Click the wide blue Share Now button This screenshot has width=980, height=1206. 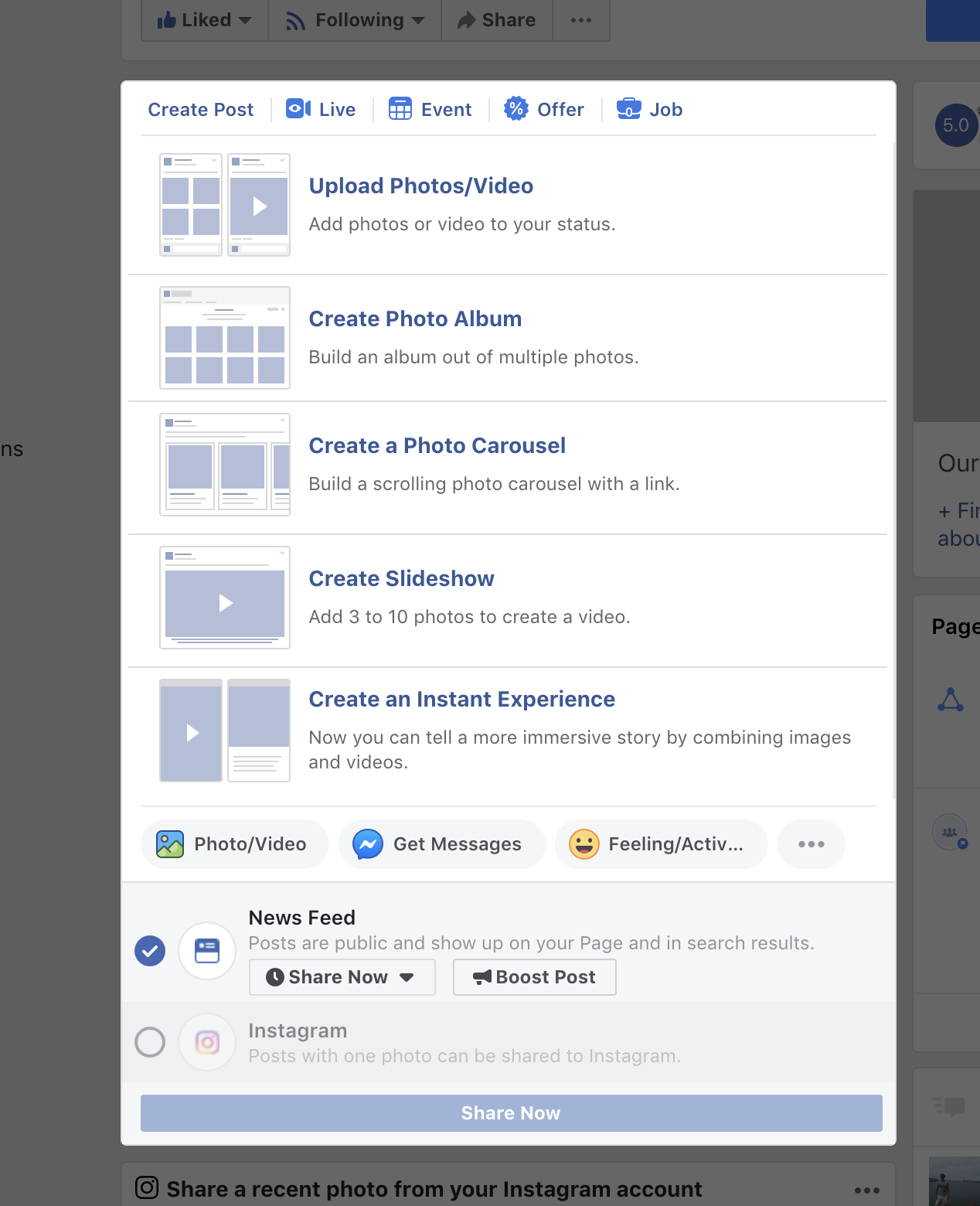pyautogui.click(x=512, y=1113)
